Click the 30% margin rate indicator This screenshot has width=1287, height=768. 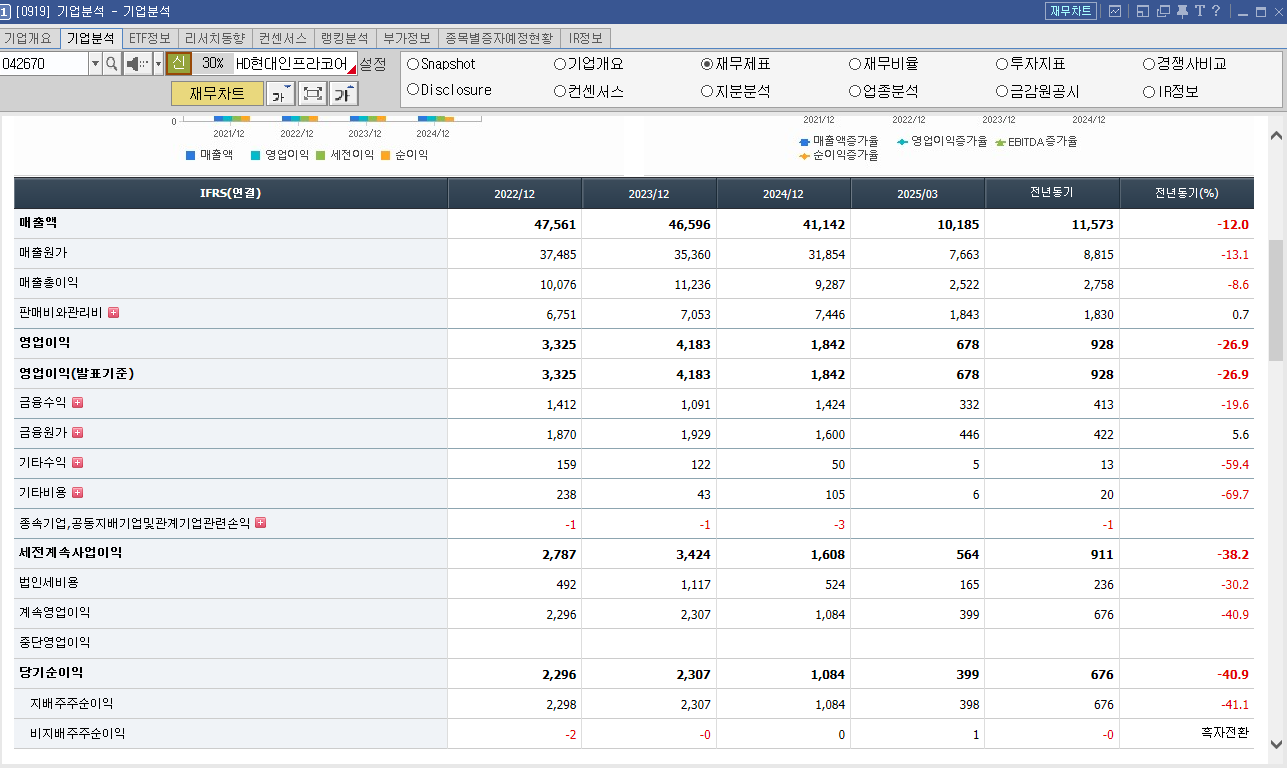212,63
